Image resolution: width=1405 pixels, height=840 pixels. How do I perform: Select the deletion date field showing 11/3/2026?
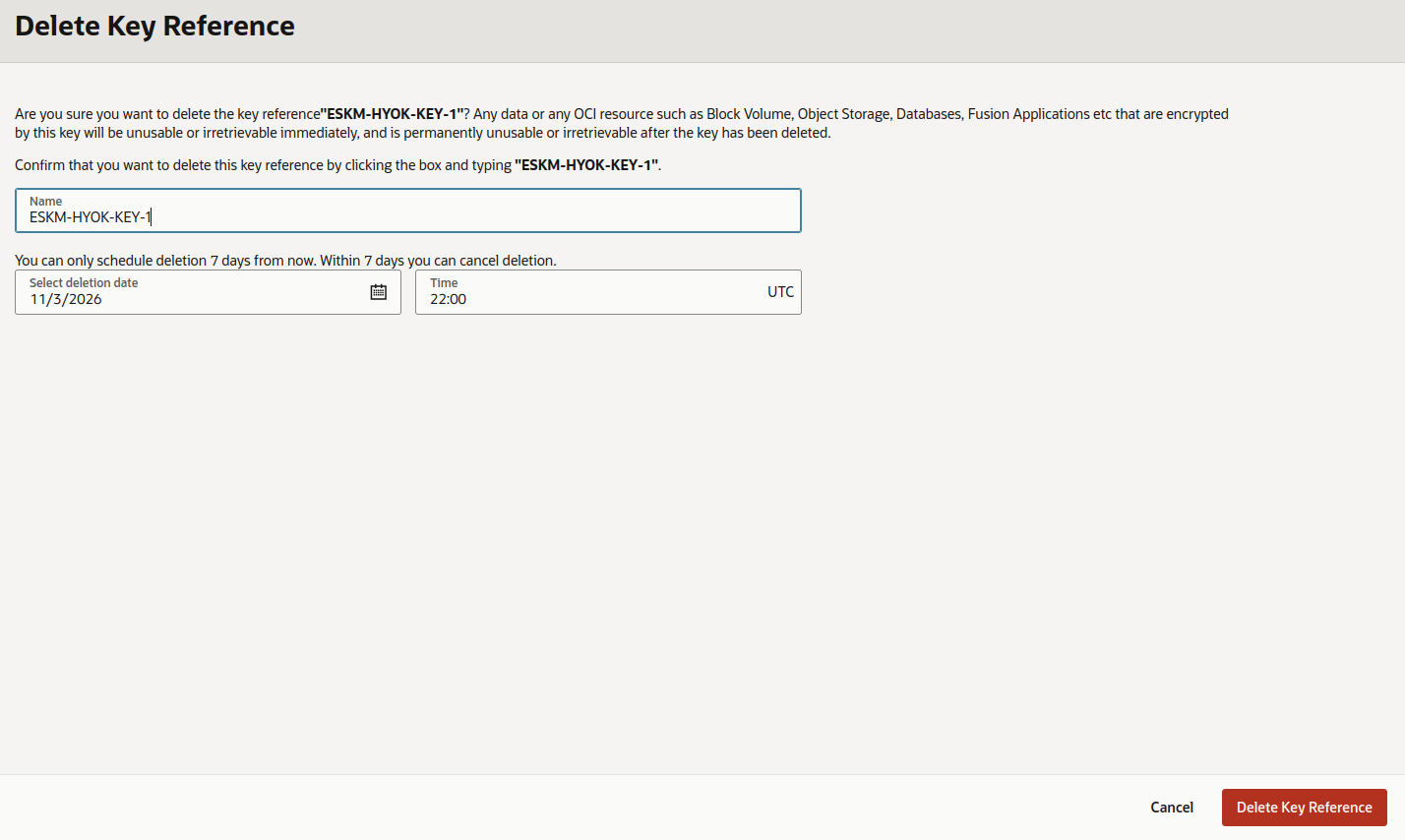[x=208, y=292]
